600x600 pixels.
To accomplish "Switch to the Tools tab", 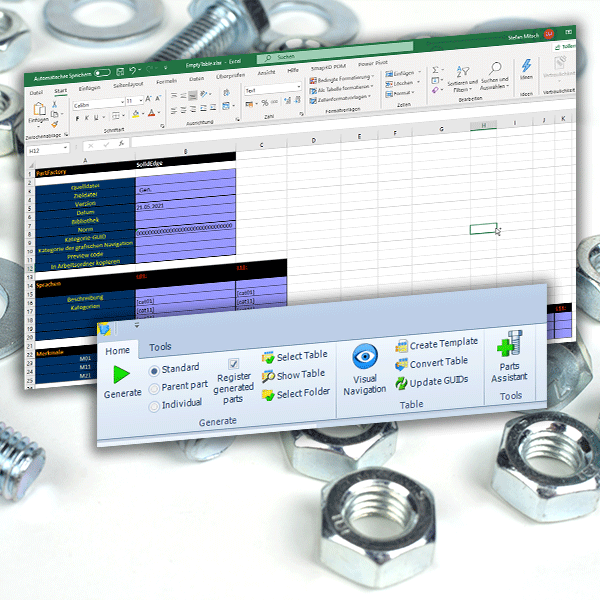I will tap(160, 347).
